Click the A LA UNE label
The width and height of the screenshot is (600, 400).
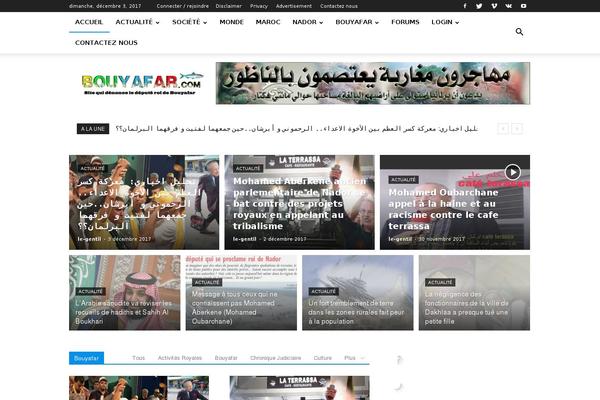93,129
